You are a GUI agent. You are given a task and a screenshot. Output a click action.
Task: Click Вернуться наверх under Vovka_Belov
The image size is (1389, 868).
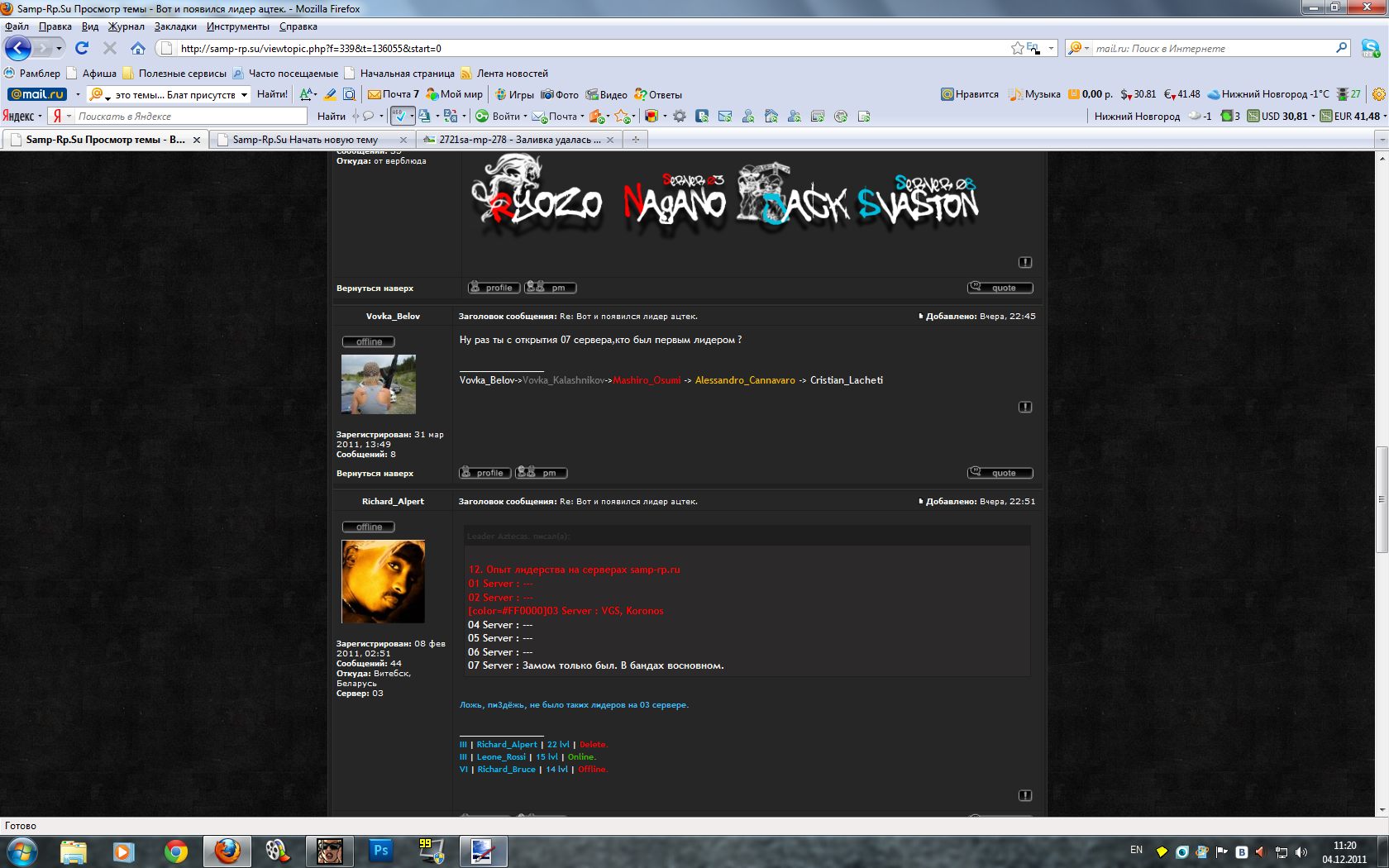pos(375,474)
